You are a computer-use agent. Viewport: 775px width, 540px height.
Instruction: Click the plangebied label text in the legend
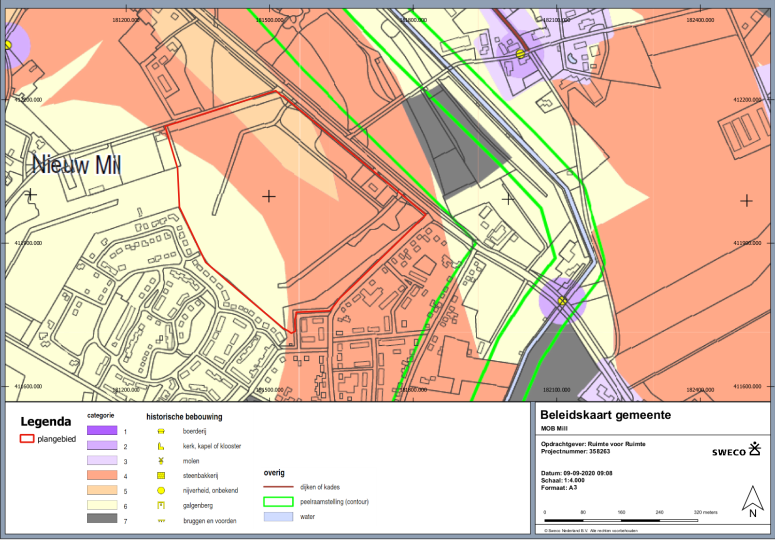point(56,439)
